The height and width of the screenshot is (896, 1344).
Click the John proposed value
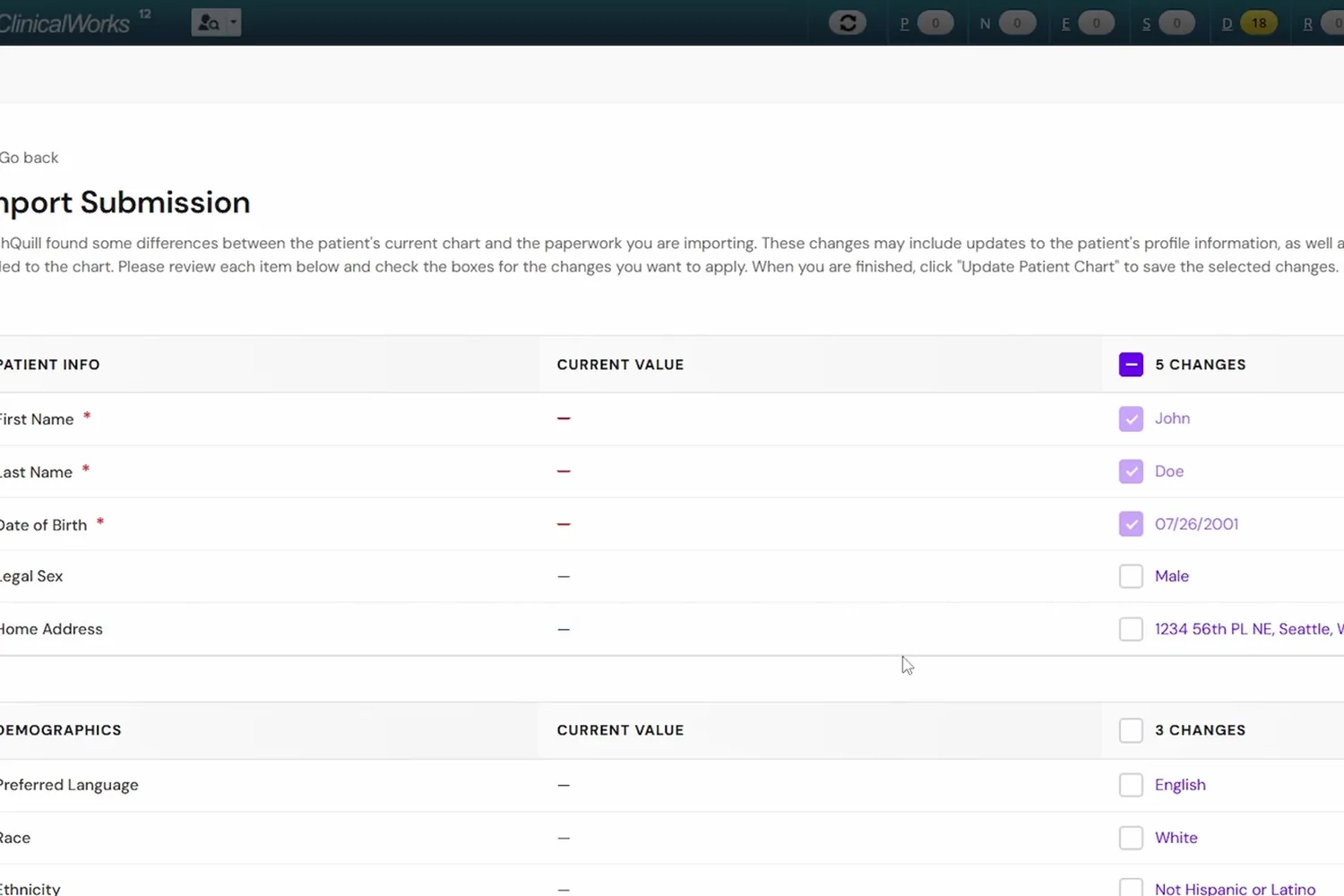click(1172, 418)
